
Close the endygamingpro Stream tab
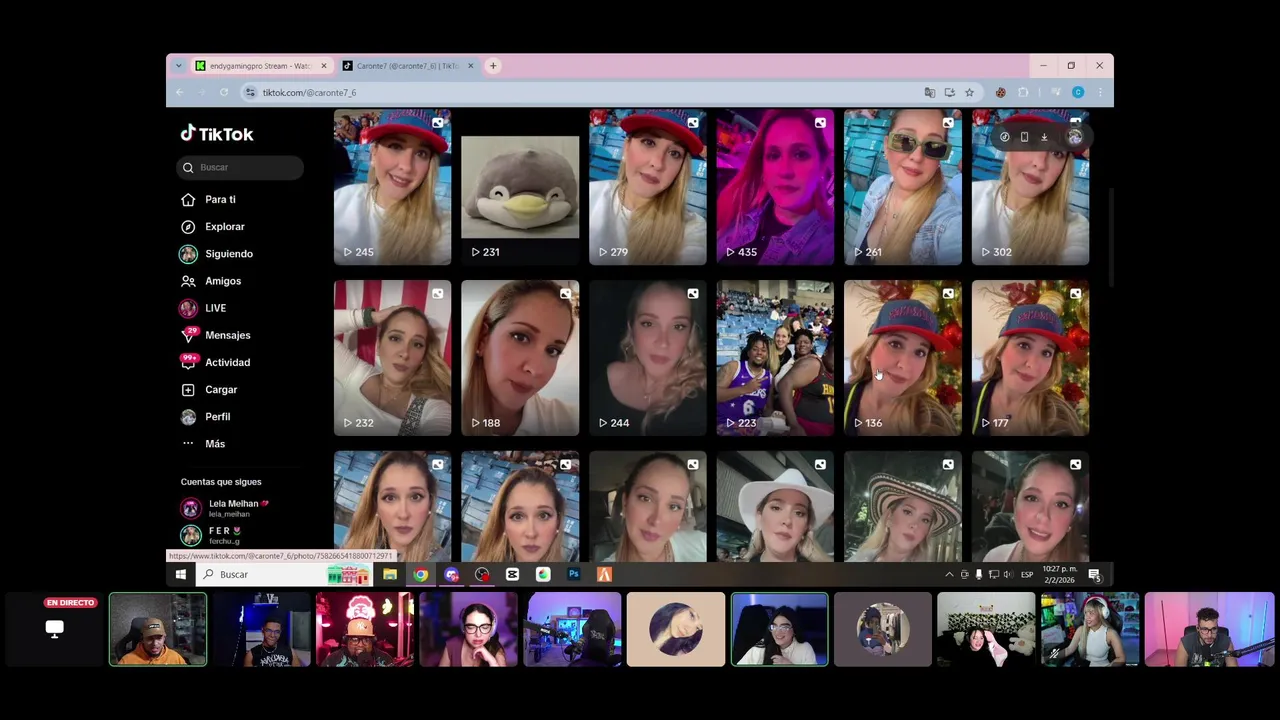point(324,66)
